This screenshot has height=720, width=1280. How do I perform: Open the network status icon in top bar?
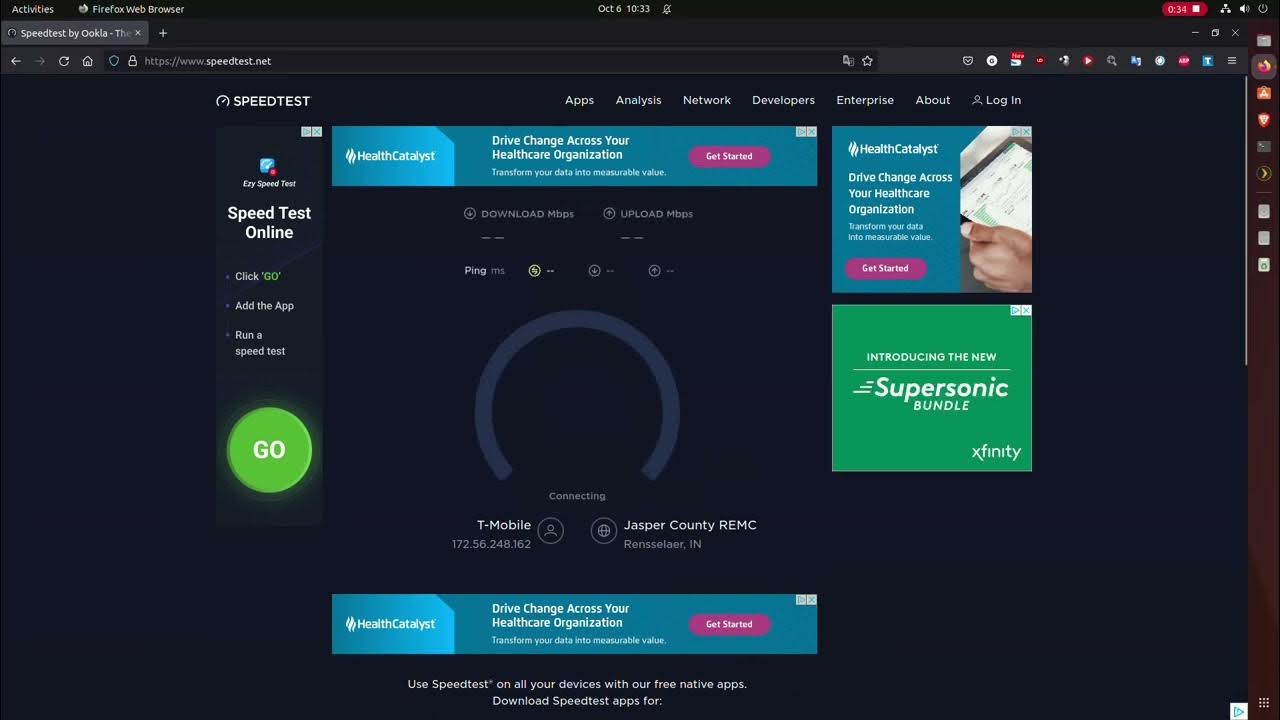coord(1226,9)
